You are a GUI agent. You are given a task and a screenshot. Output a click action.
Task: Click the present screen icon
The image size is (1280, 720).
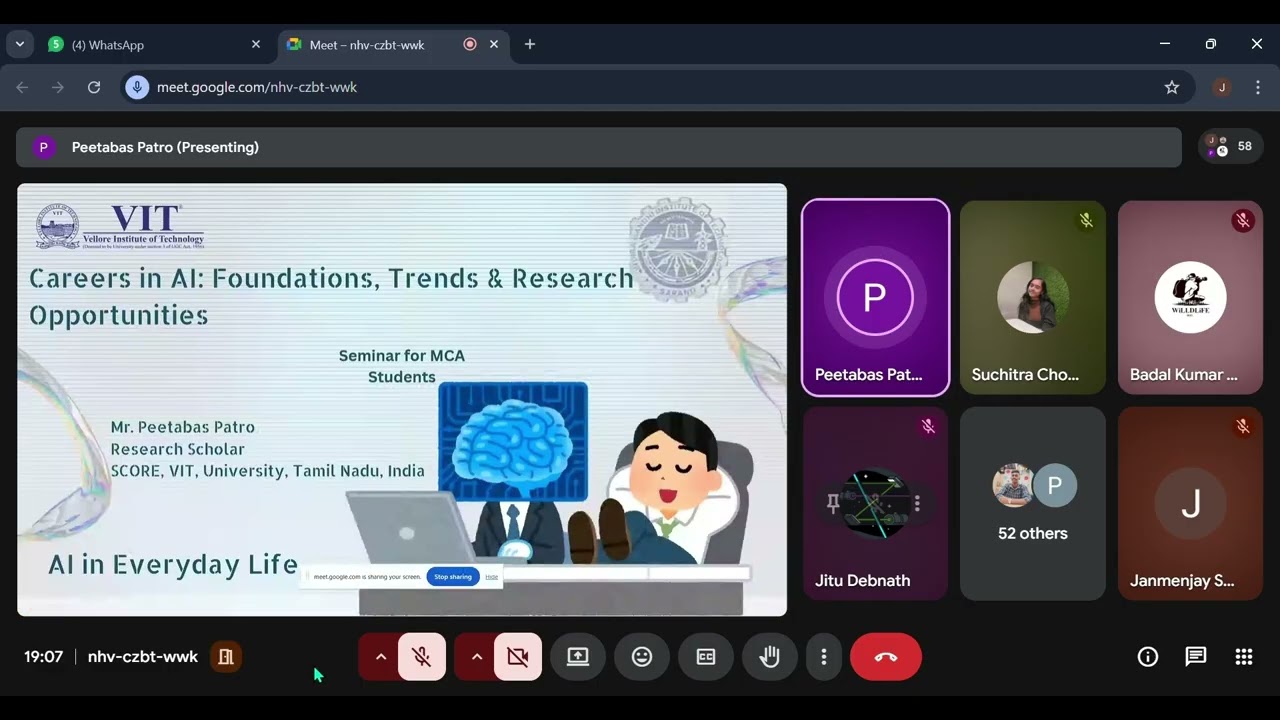pos(578,657)
